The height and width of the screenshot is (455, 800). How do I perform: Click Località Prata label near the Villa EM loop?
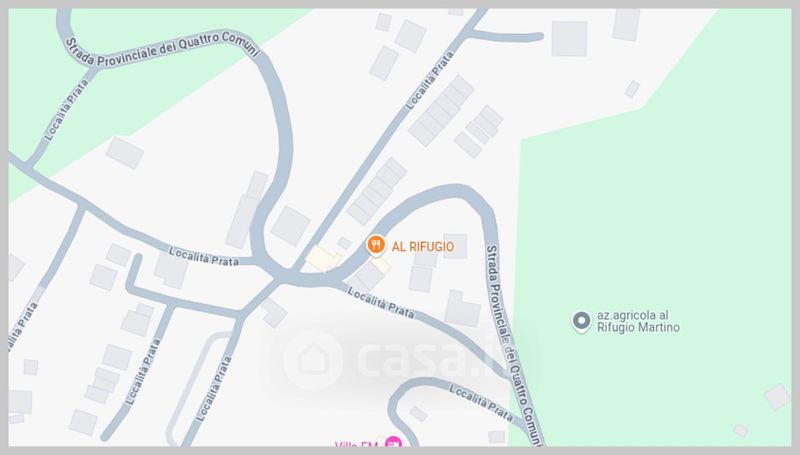click(x=481, y=403)
